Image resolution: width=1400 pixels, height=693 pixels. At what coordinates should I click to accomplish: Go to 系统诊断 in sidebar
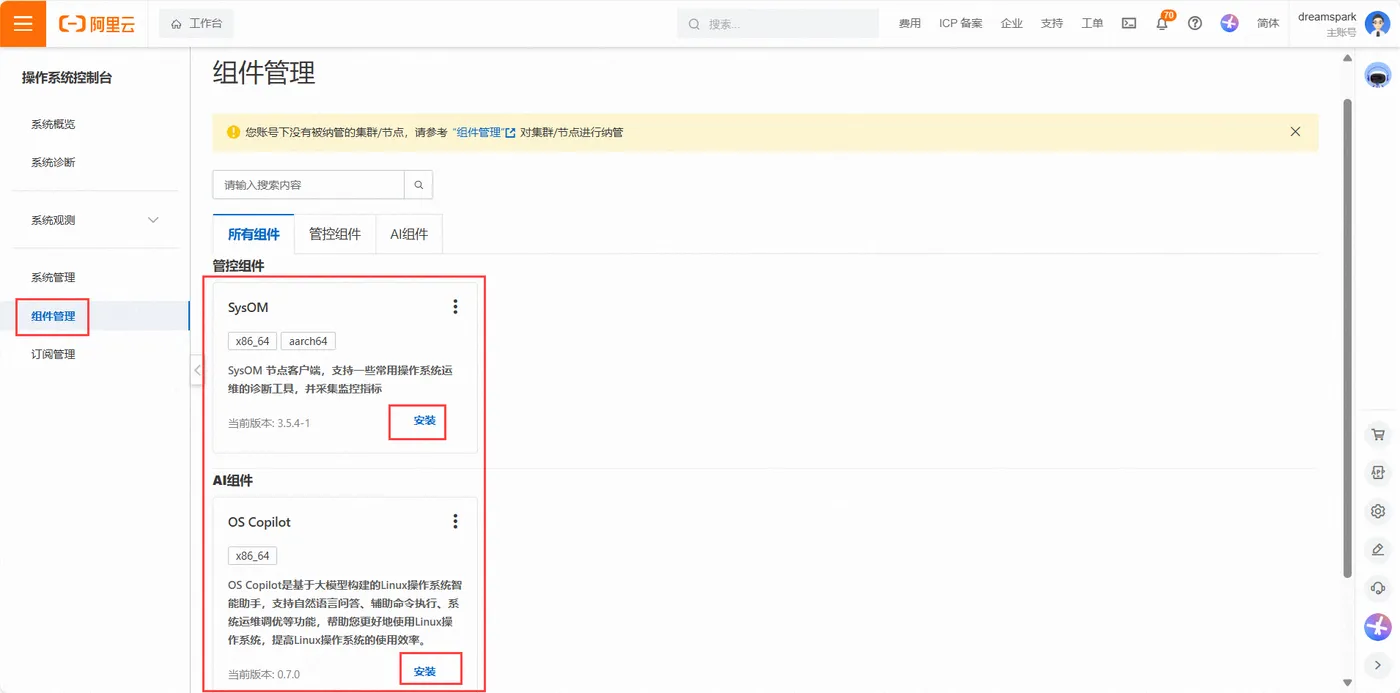tap(53, 162)
